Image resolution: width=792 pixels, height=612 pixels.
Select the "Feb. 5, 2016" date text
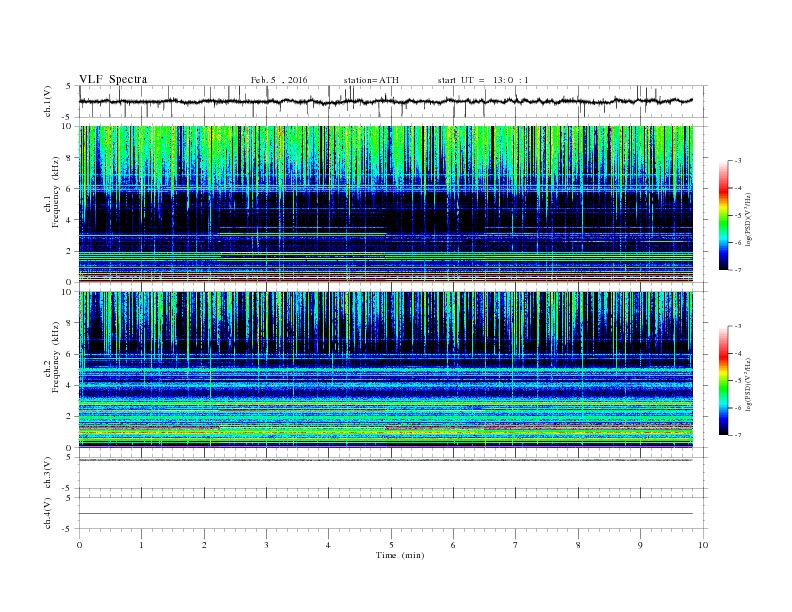[x=279, y=80]
